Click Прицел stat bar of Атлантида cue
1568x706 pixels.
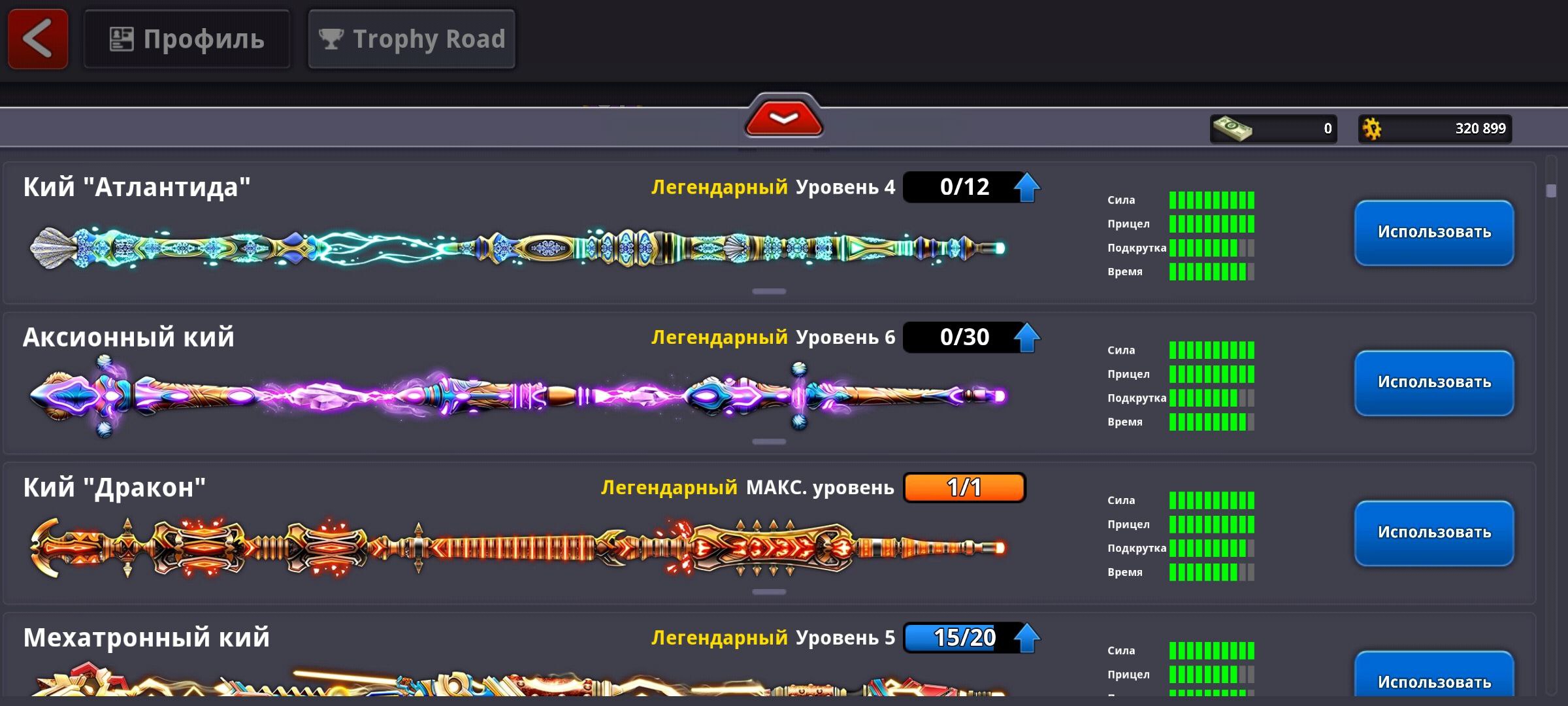1212,224
